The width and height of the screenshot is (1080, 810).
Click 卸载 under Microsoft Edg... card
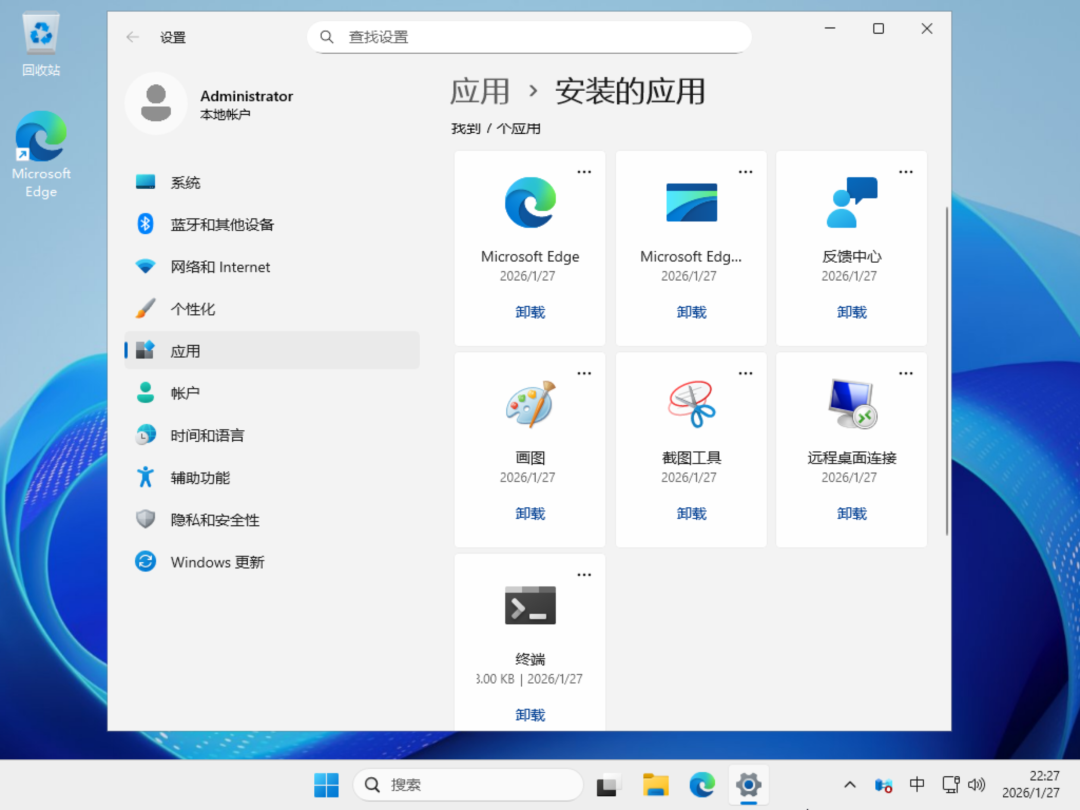tap(691, 312)
